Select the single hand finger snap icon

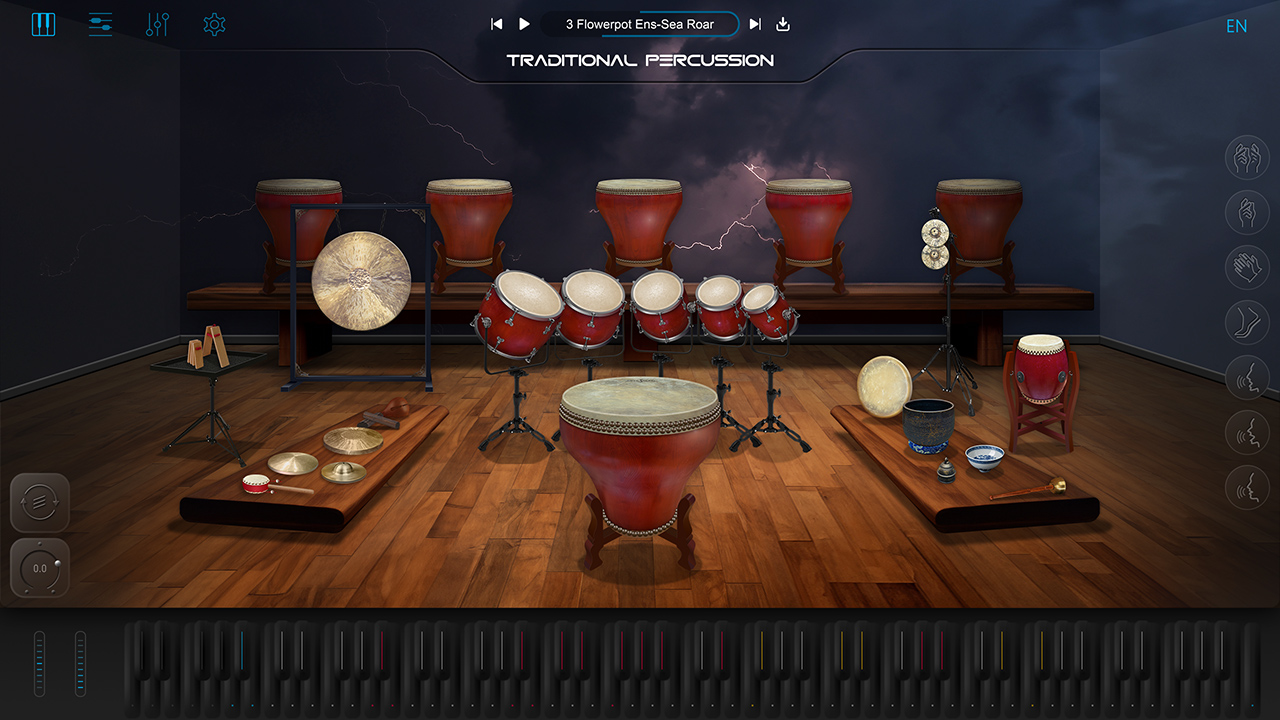pos(1247,212)
